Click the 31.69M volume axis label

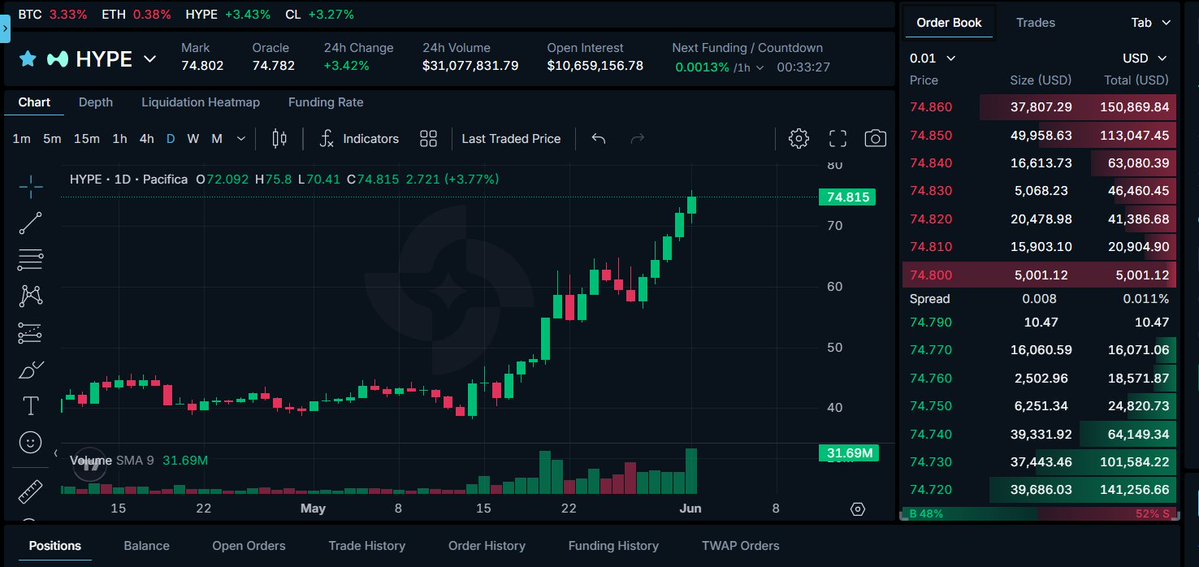tap(848, 453)
